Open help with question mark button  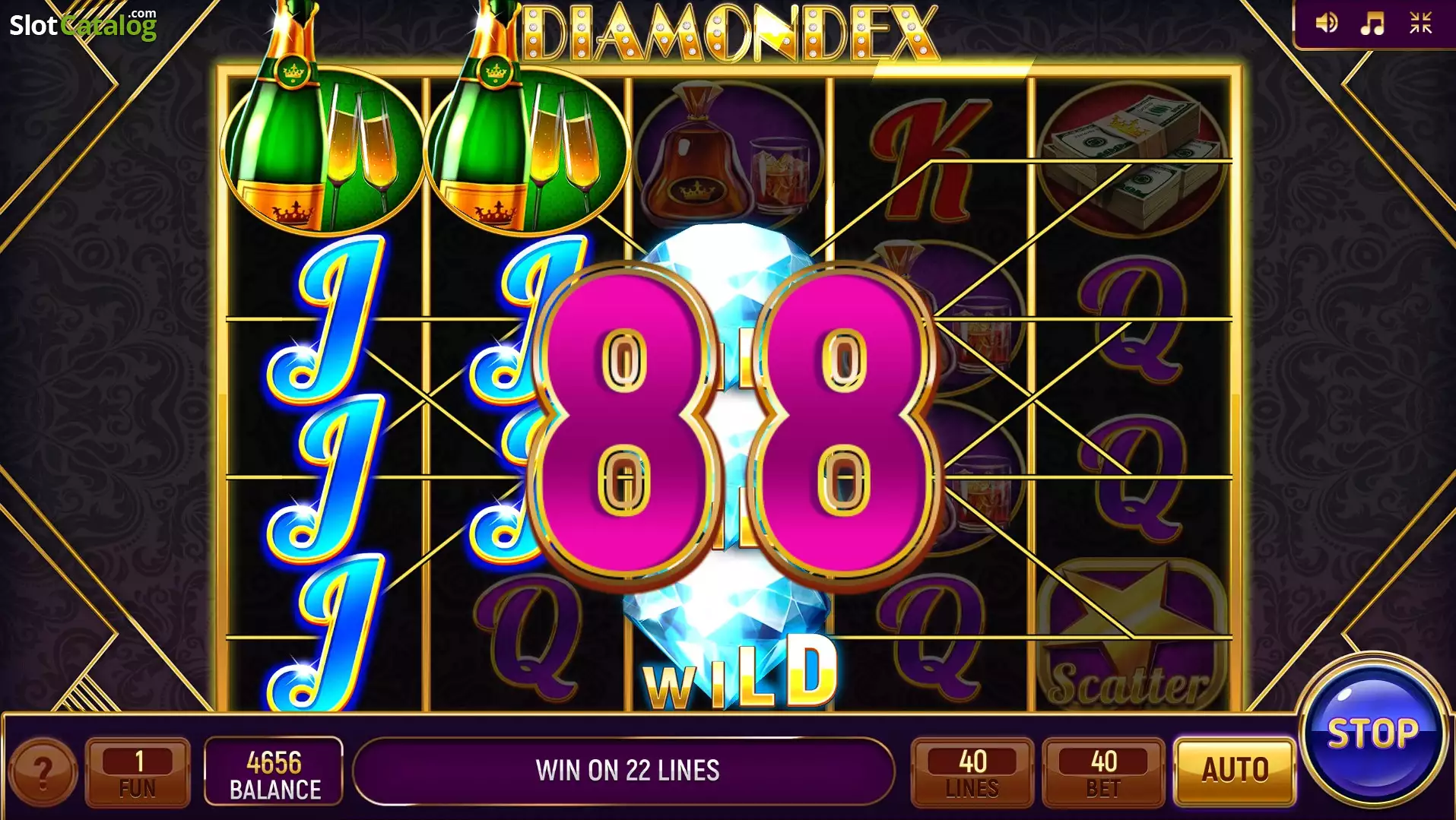click(43, 772)
